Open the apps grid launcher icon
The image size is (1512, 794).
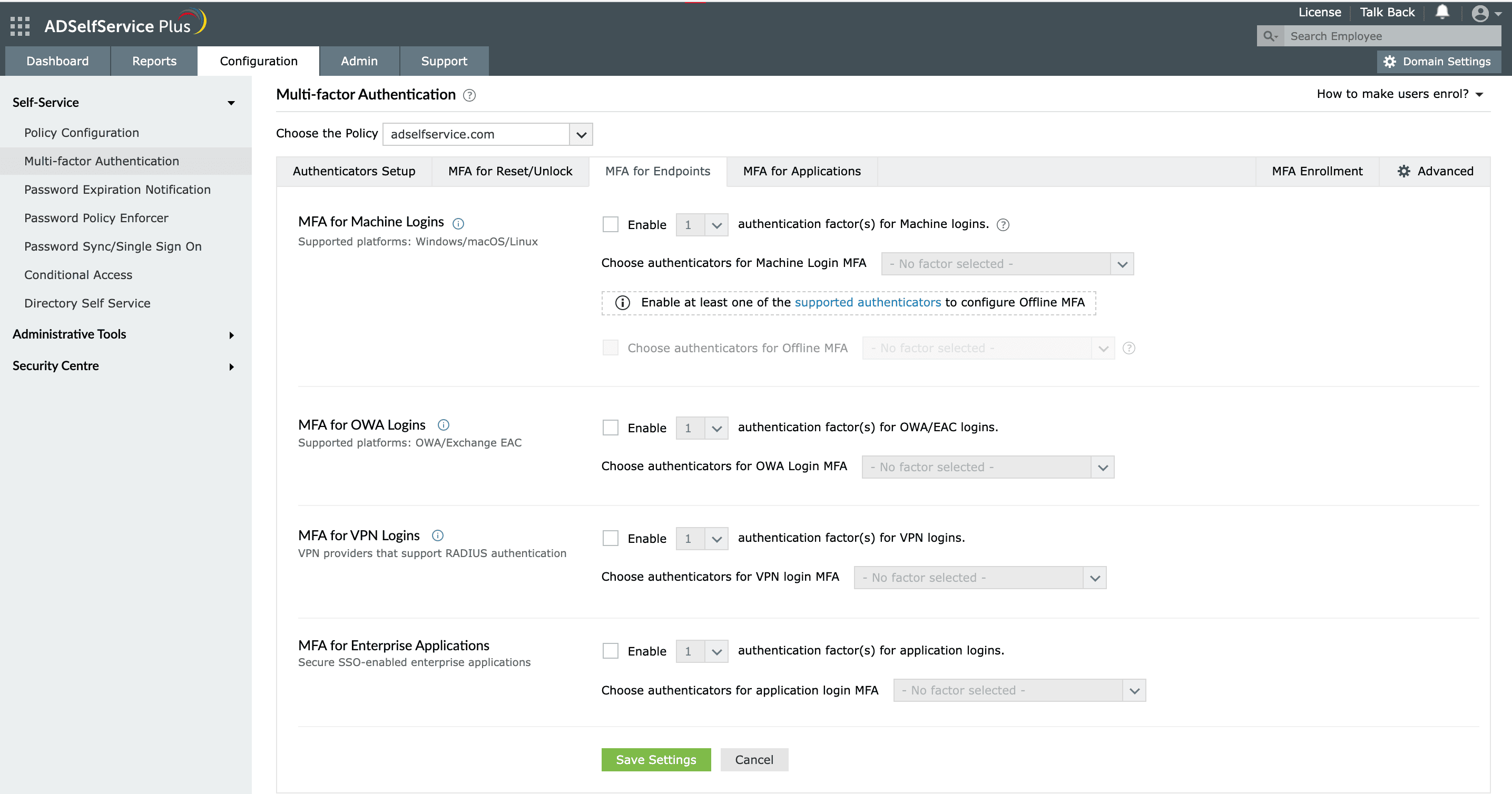20,26
